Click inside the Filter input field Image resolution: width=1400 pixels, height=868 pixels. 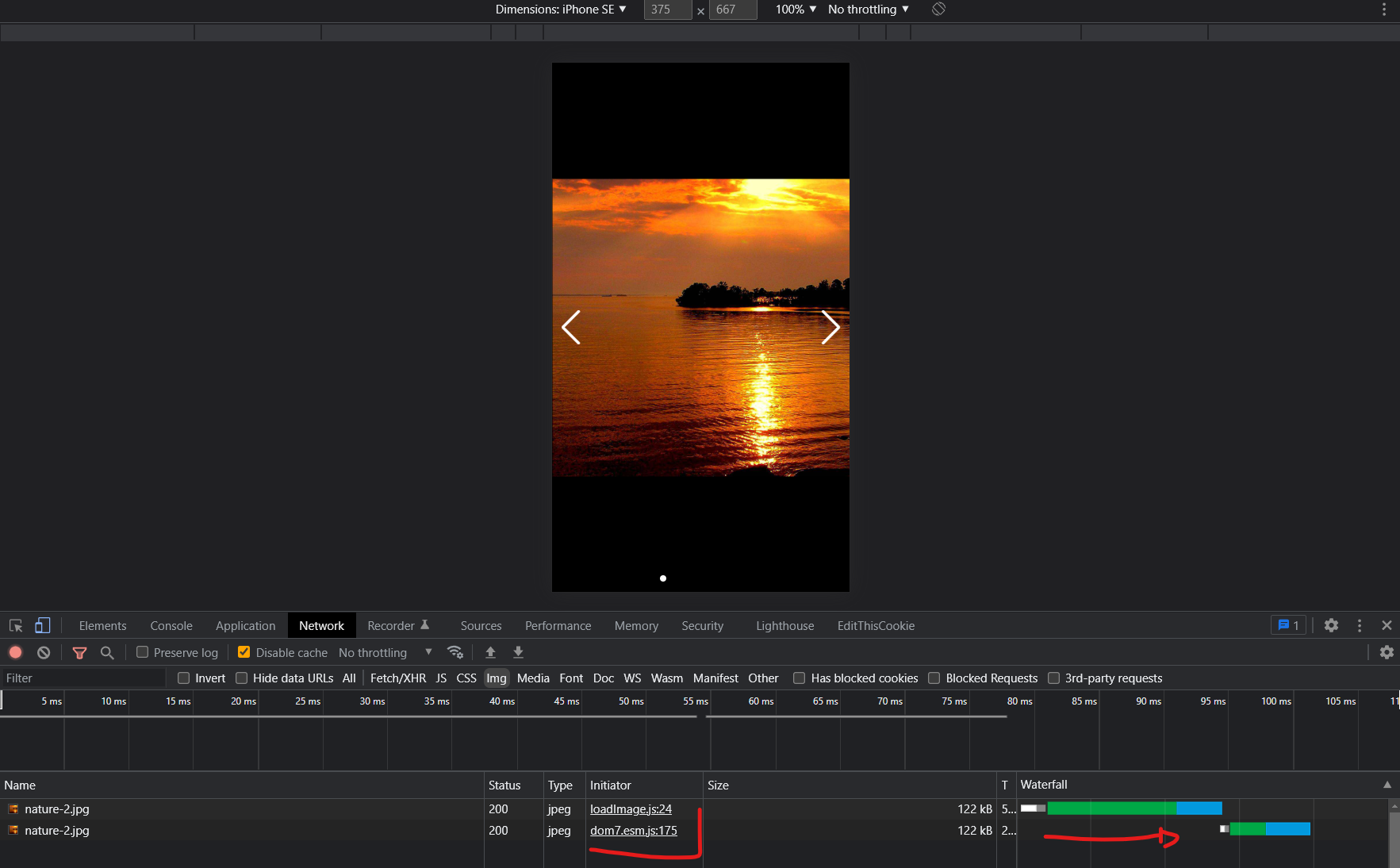point(79,678)
